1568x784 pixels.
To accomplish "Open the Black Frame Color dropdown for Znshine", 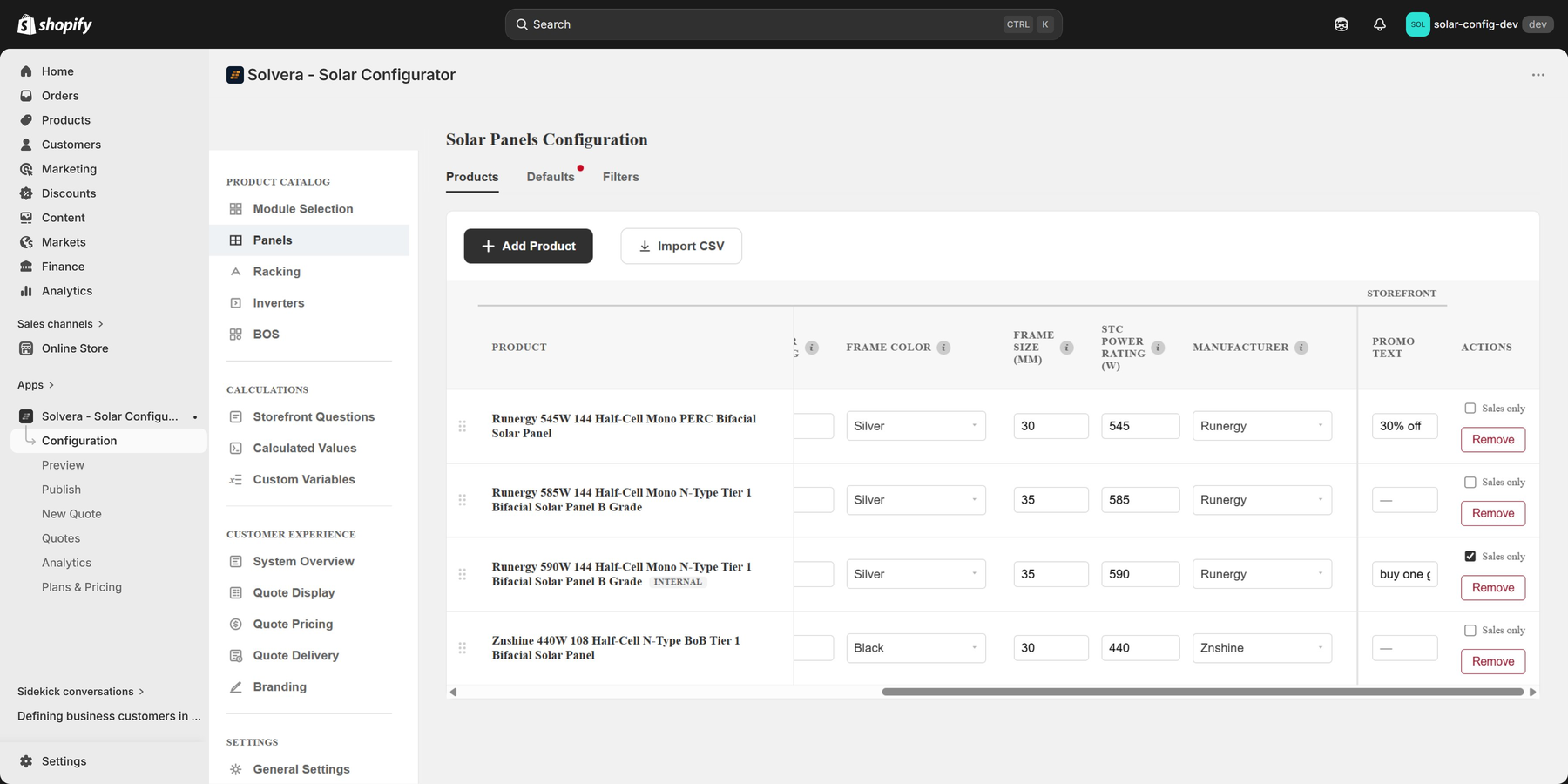I will click(x=916, y=648).
